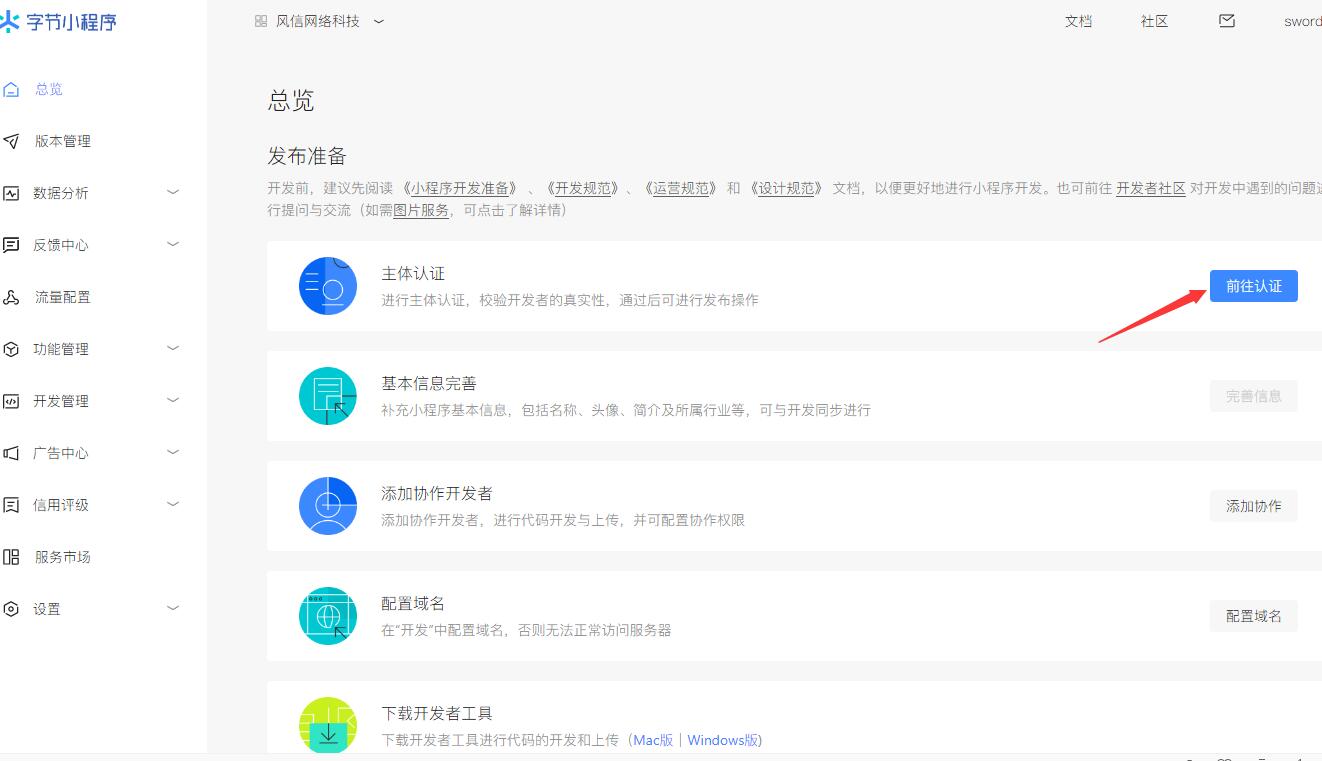1322x761 pixels.
Task: Expand the 开发管理 menu
Action: coord(173,400)
